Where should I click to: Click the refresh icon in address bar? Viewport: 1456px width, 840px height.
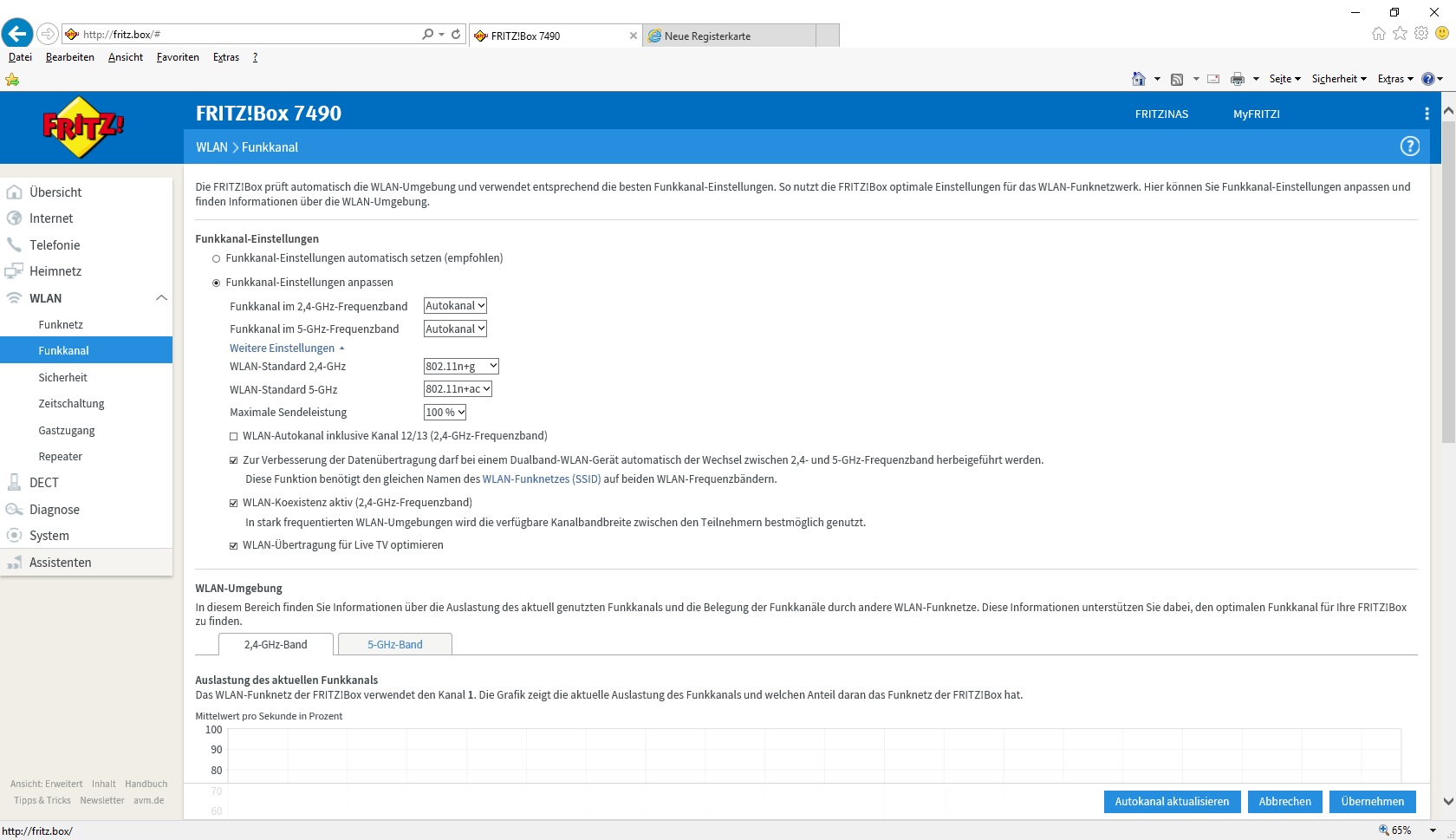(x=456, y=34)
